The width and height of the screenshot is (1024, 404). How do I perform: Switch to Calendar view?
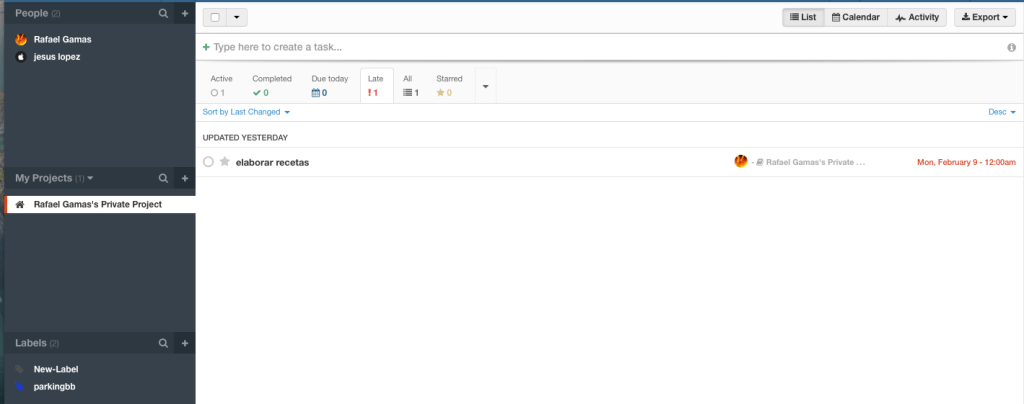(x=855, y=17)
